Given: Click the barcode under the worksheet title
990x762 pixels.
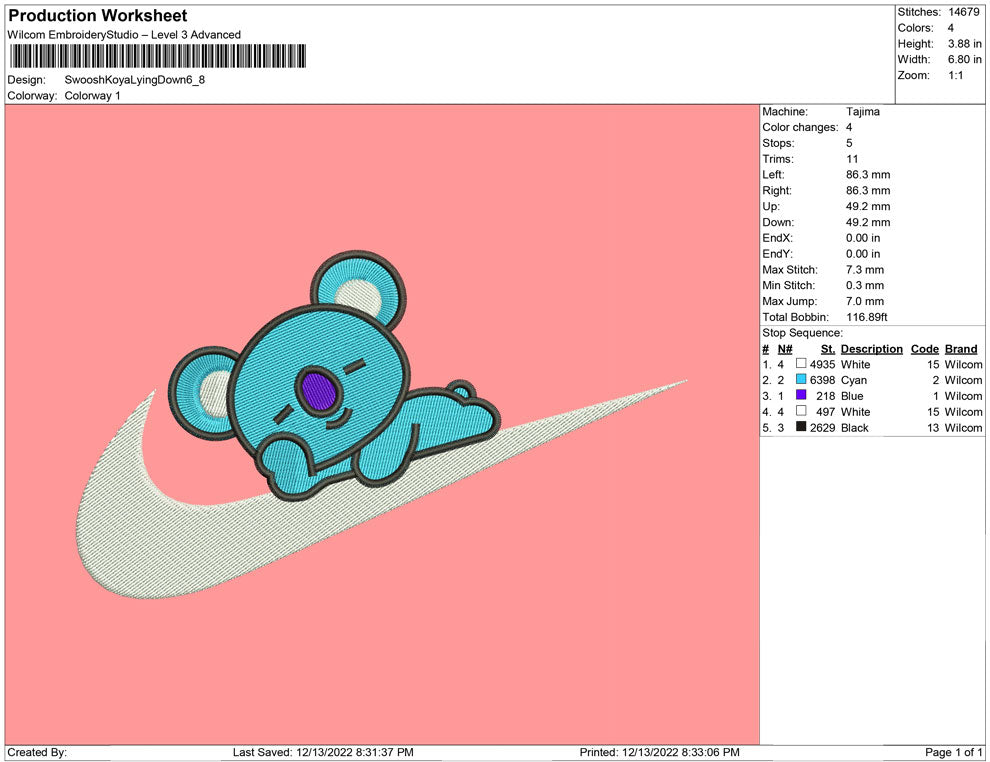Looking at the screenshot, I should pos(158,57).
